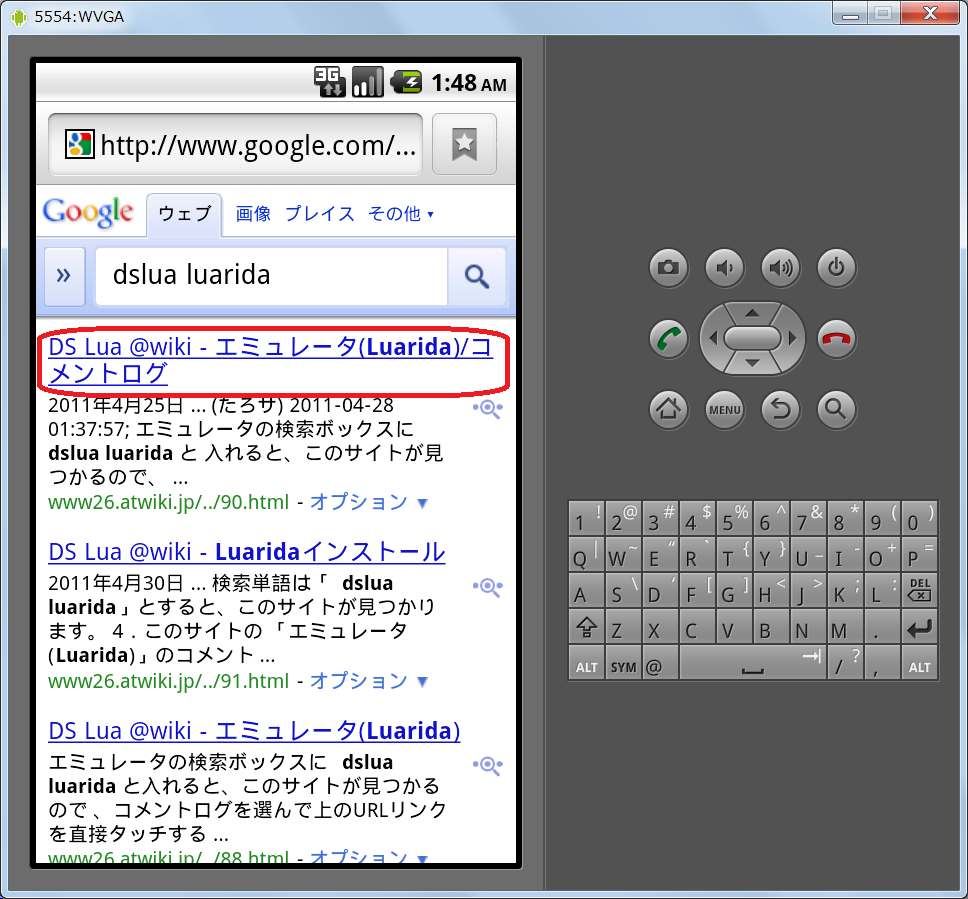This screenshot has width=968, height=899.
Task: Click the Enter key on emulator keyboard
Action: pos(919,629)
